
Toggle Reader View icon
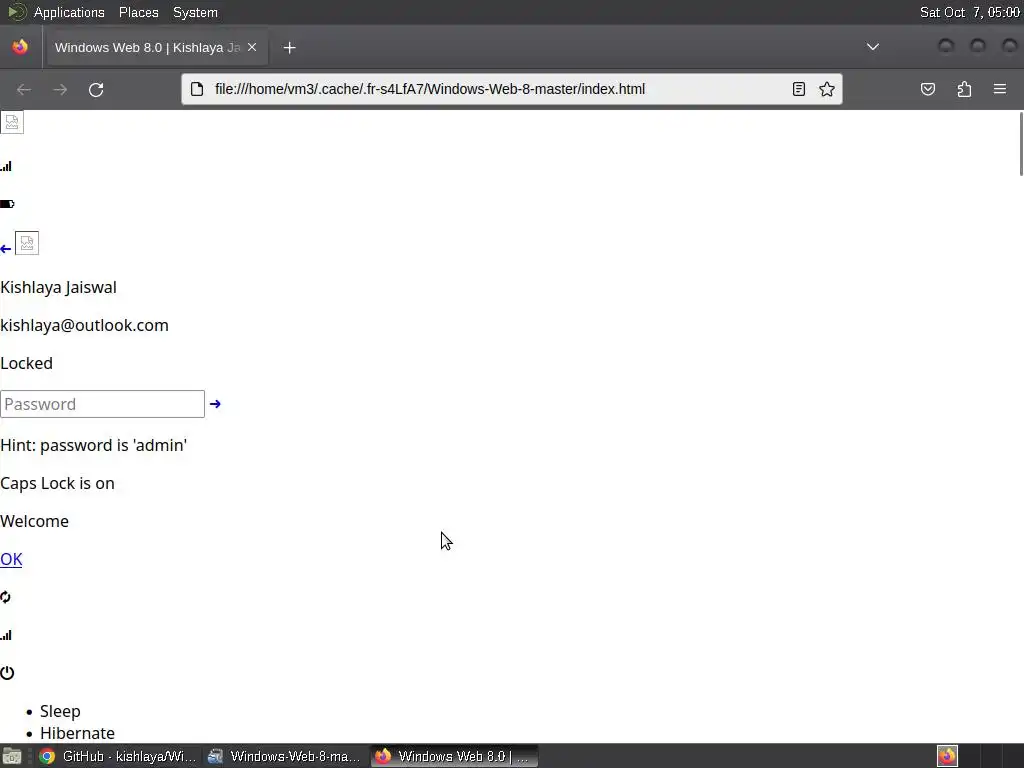coord(799,89)
